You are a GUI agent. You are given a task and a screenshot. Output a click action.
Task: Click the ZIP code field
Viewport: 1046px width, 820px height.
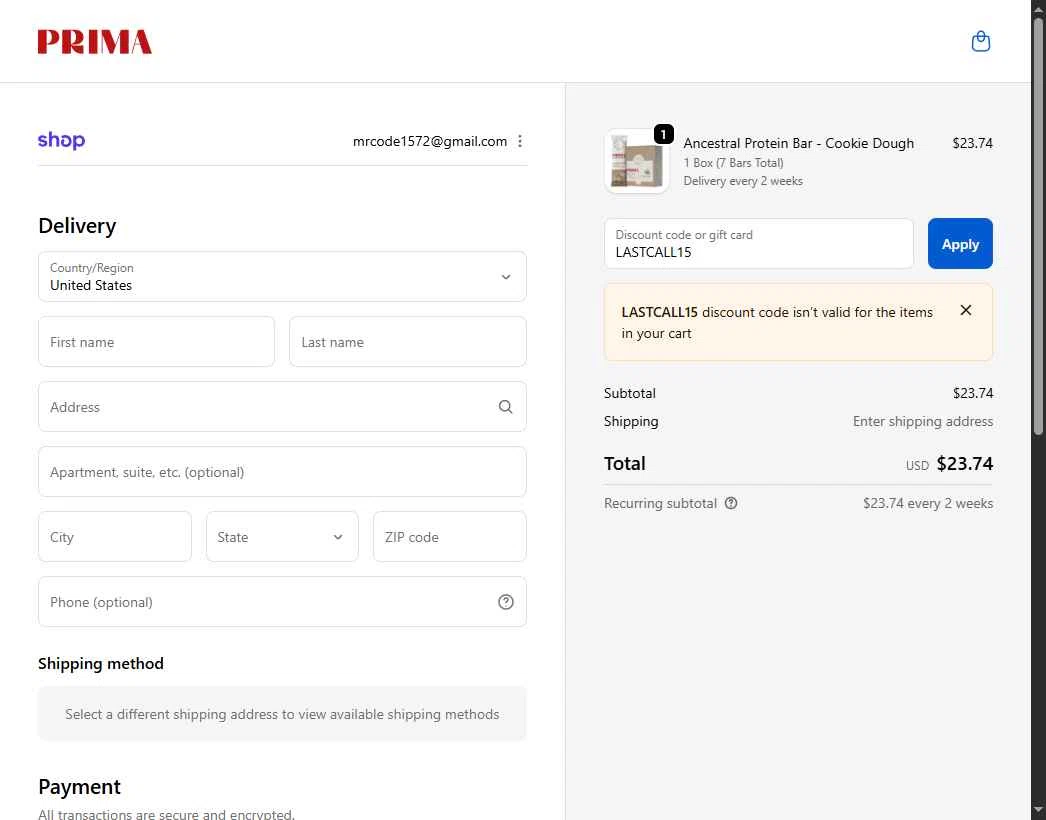(450, 536)
